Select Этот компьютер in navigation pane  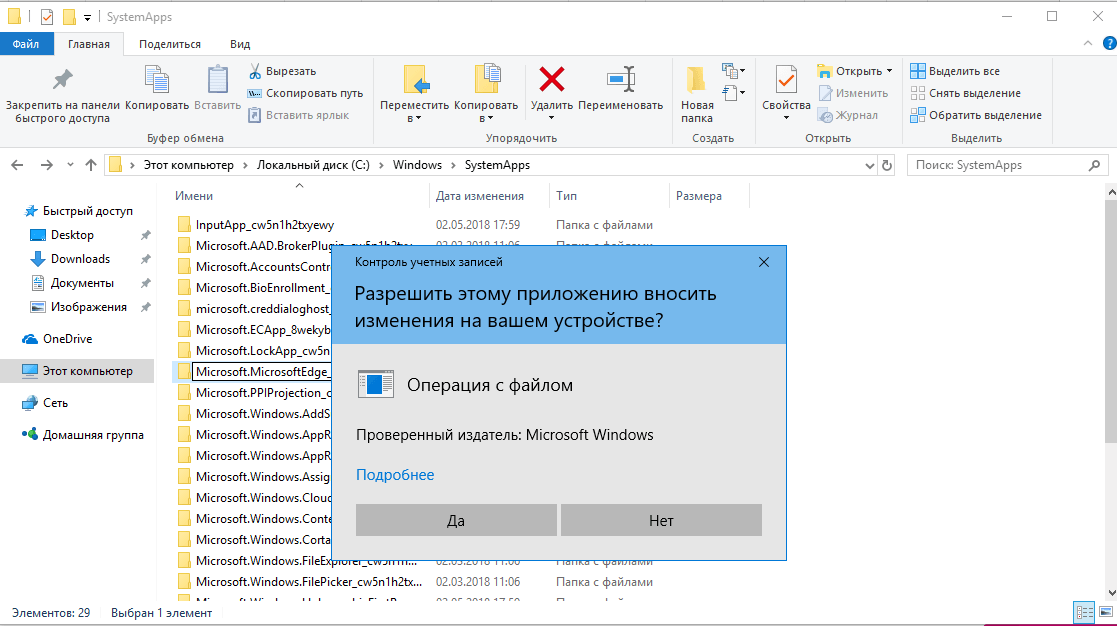(77, 371)
